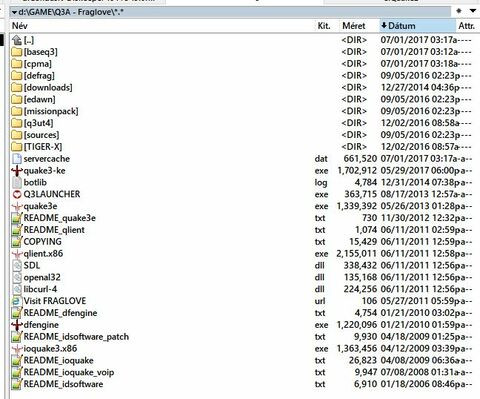Select file name README_ioquake
The width and height of the screenshot is (480, 399).
58,360
